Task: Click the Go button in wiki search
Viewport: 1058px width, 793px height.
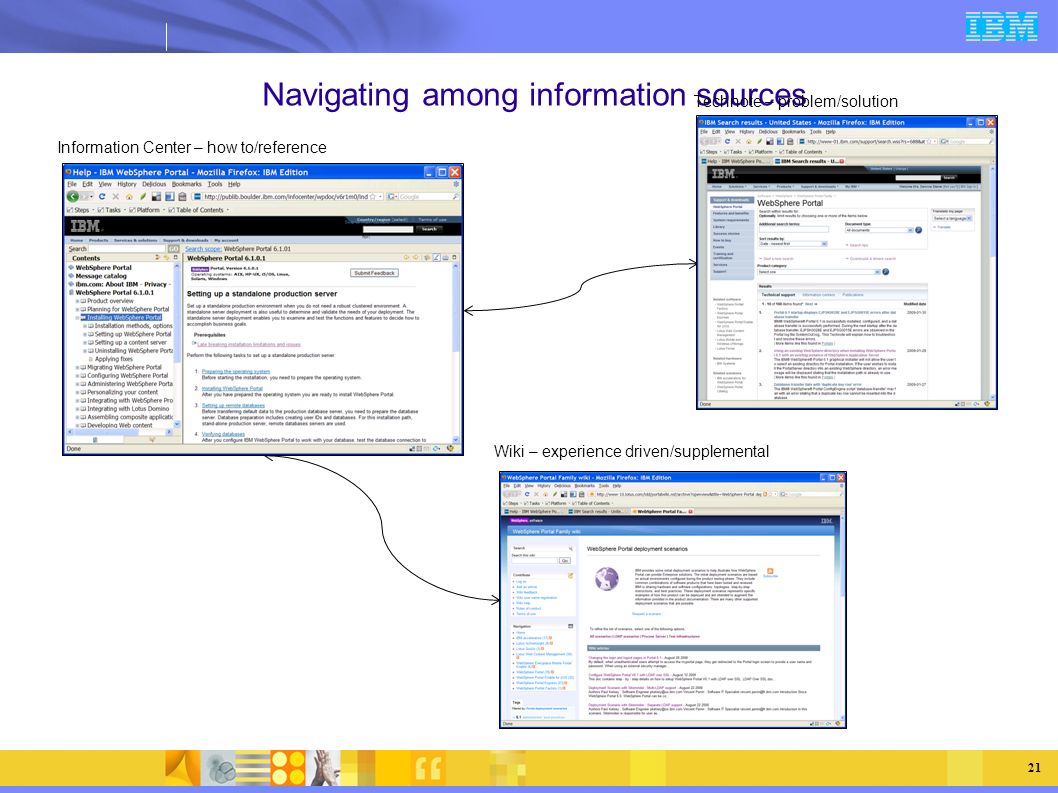Action: (565, 561)
